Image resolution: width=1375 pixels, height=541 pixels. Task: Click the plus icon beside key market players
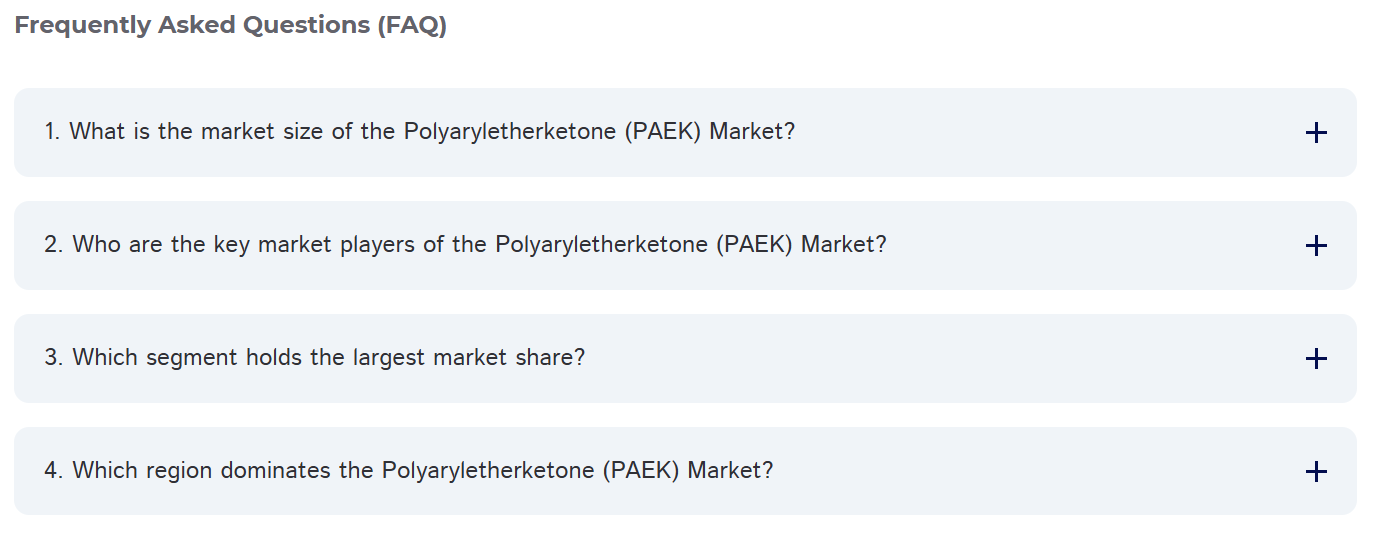(x=1316, y=245)
